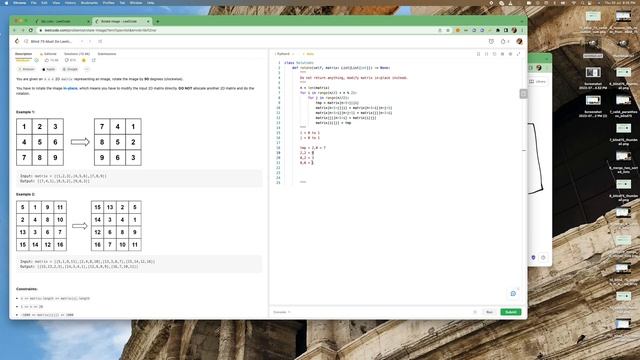
Task: Switch to the Description tab
Action: point(23,54)
